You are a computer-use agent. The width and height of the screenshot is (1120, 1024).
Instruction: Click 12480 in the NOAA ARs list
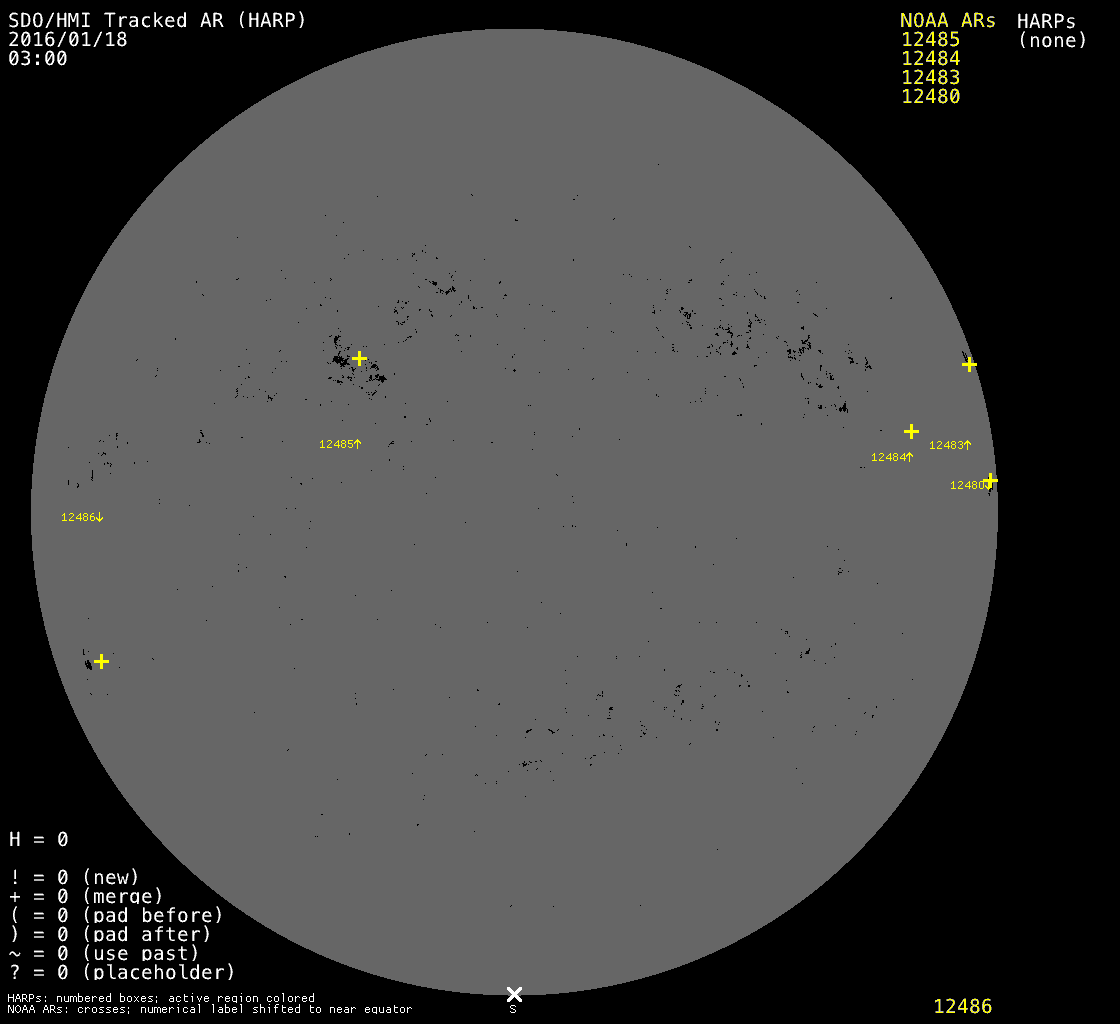pyautogui.click(x=930, y=97)
